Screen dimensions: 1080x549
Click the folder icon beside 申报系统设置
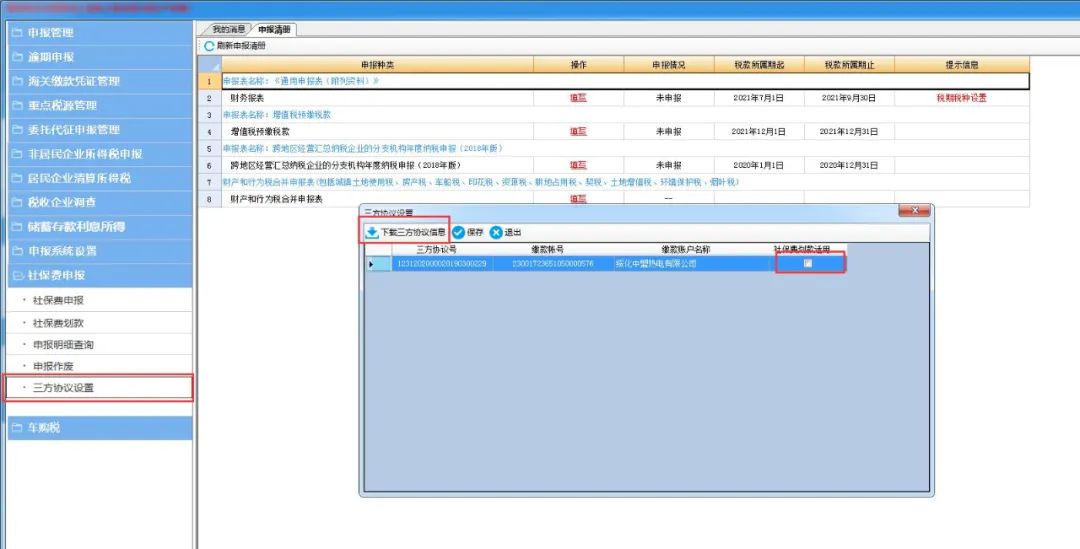pos(17,251)
